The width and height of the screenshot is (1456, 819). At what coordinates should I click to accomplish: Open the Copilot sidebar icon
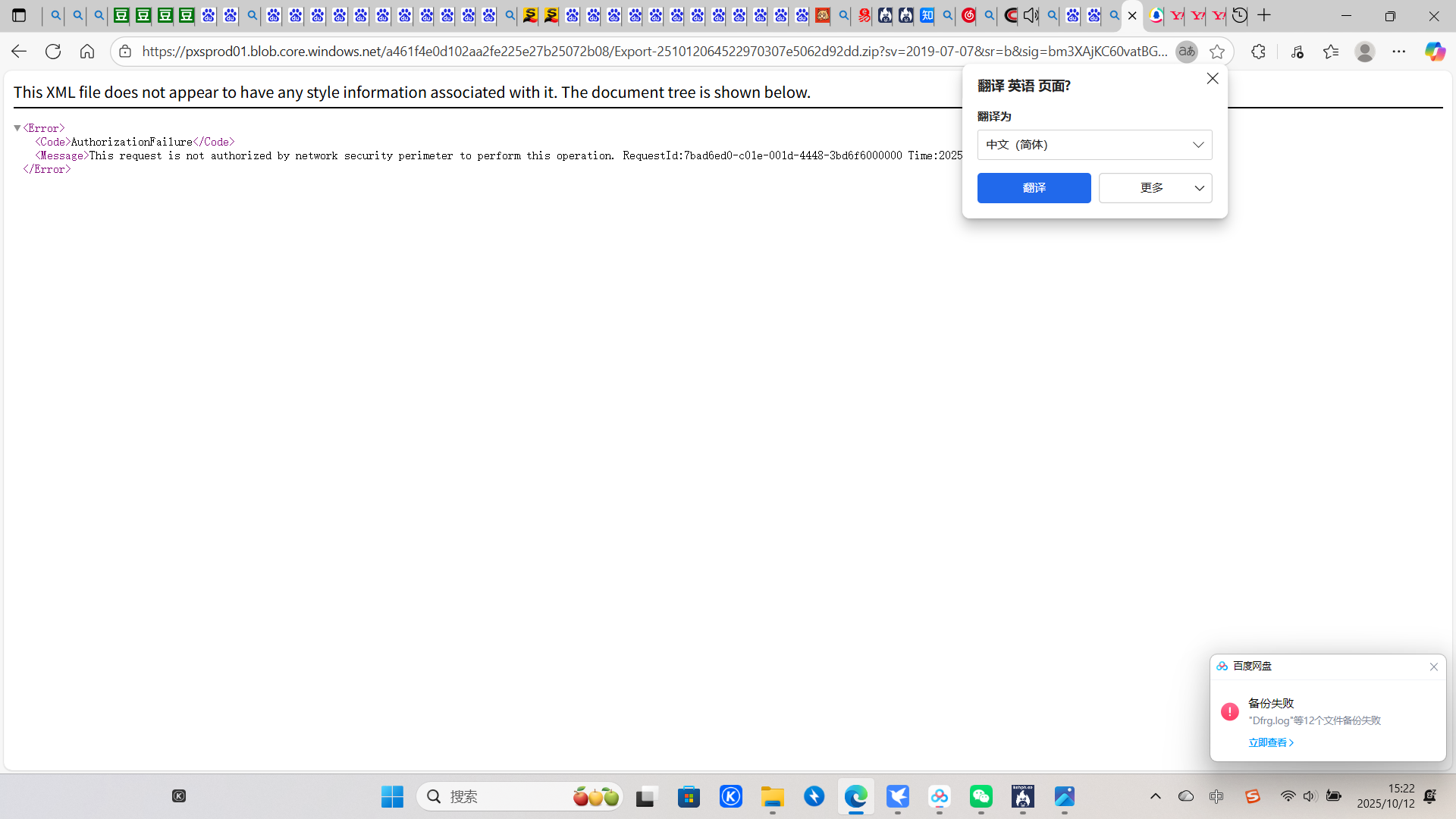pyautogui.click(x=1434, y=52)
